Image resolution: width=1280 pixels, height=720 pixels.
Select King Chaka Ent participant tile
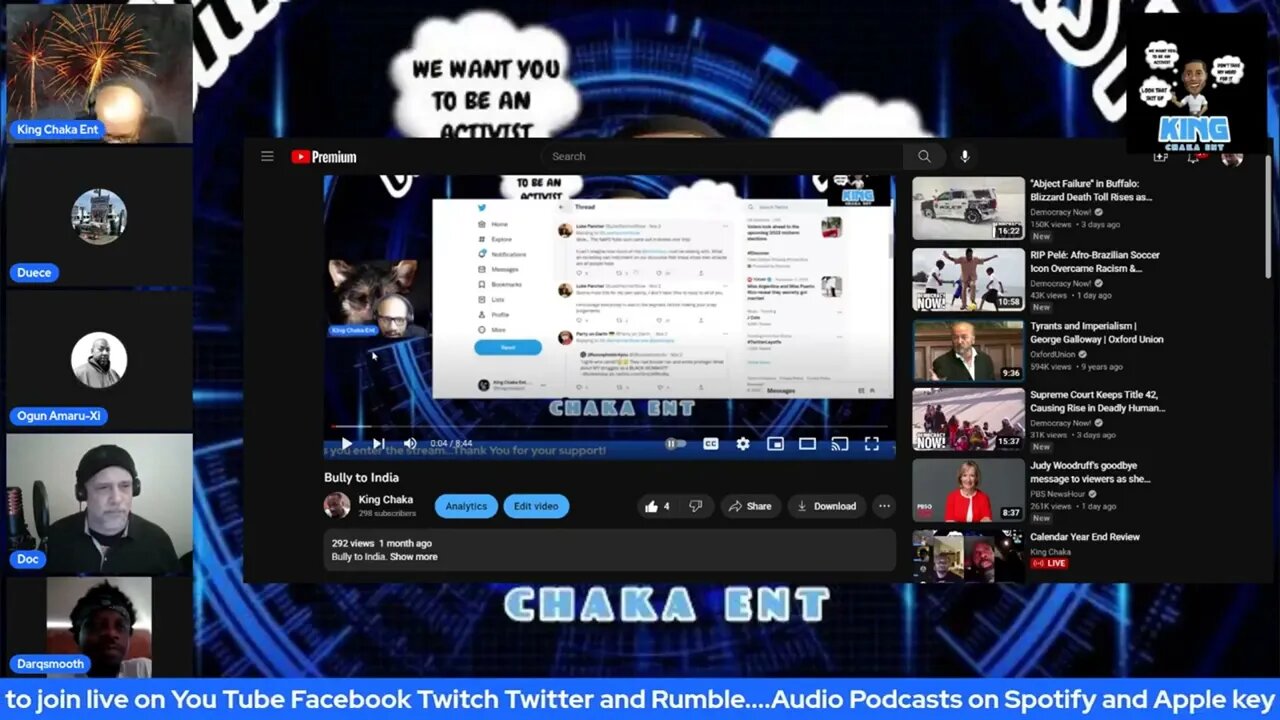98,73
